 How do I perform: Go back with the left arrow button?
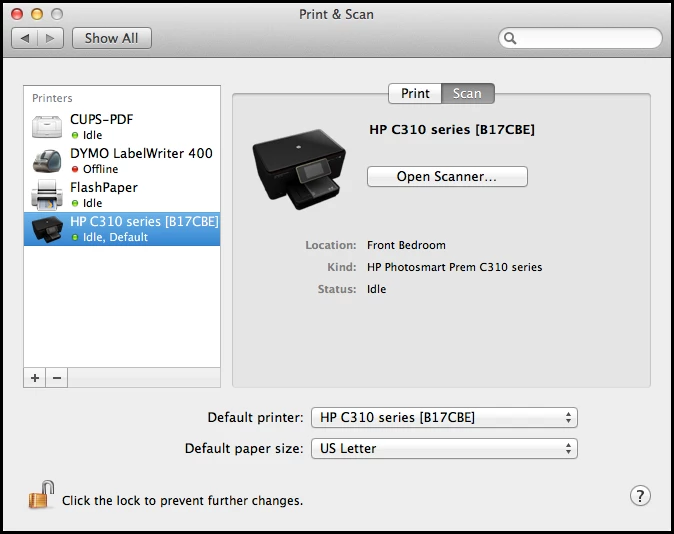point(25,38)
